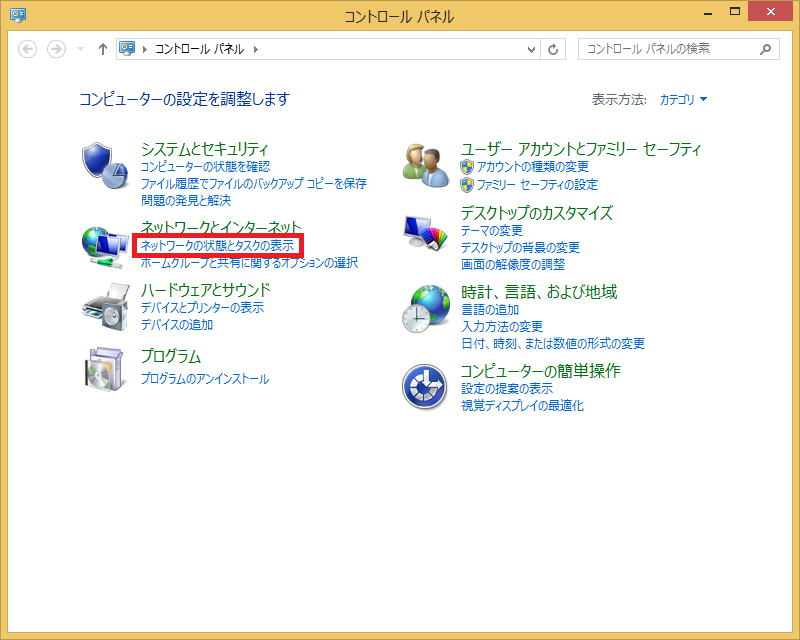
Task: Click the User Accounts people icon
Action: coord(426,165)
